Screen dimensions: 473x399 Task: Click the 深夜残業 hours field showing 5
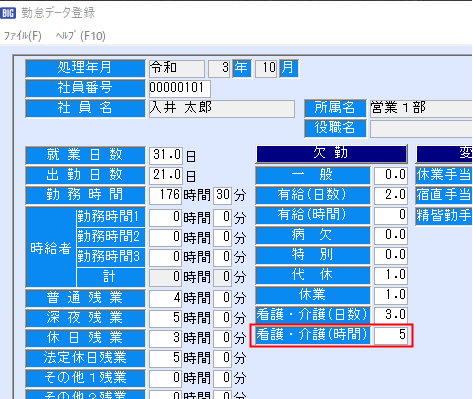(165, 318)
